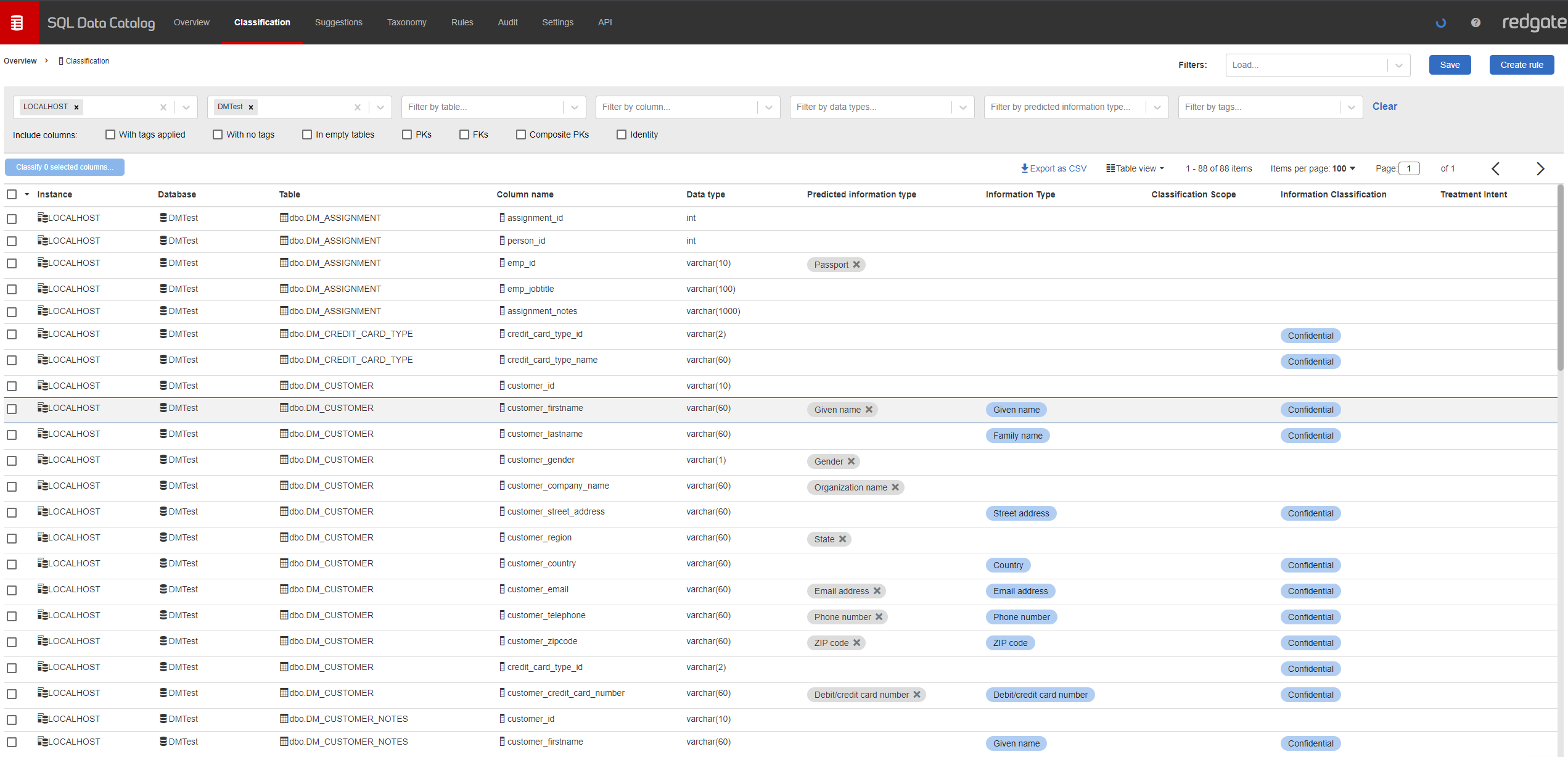Click the Page number input field
The width and height of the screenshot is (1568, 757).
(1409, 168)
